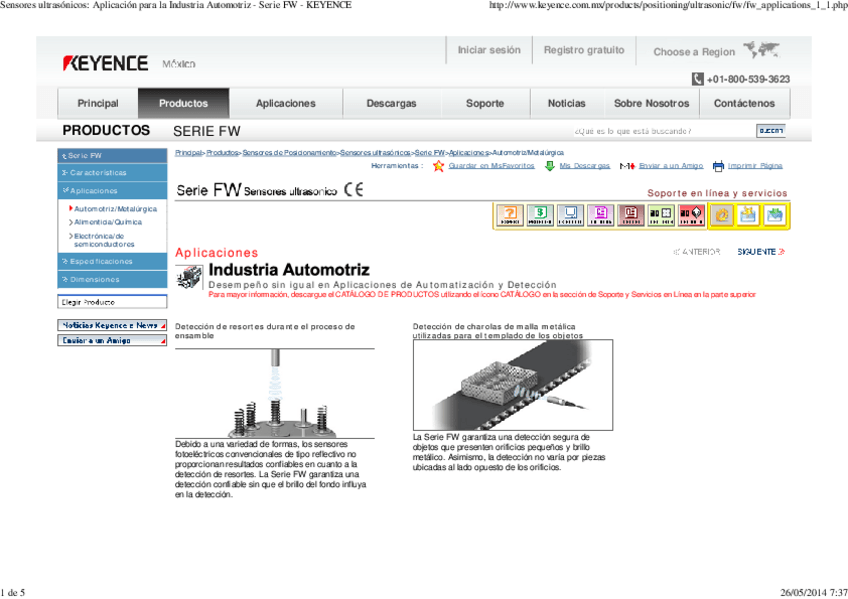Open the Principal main tab
This screenshot has height=599, width=848.
click(x=98, y=103)
